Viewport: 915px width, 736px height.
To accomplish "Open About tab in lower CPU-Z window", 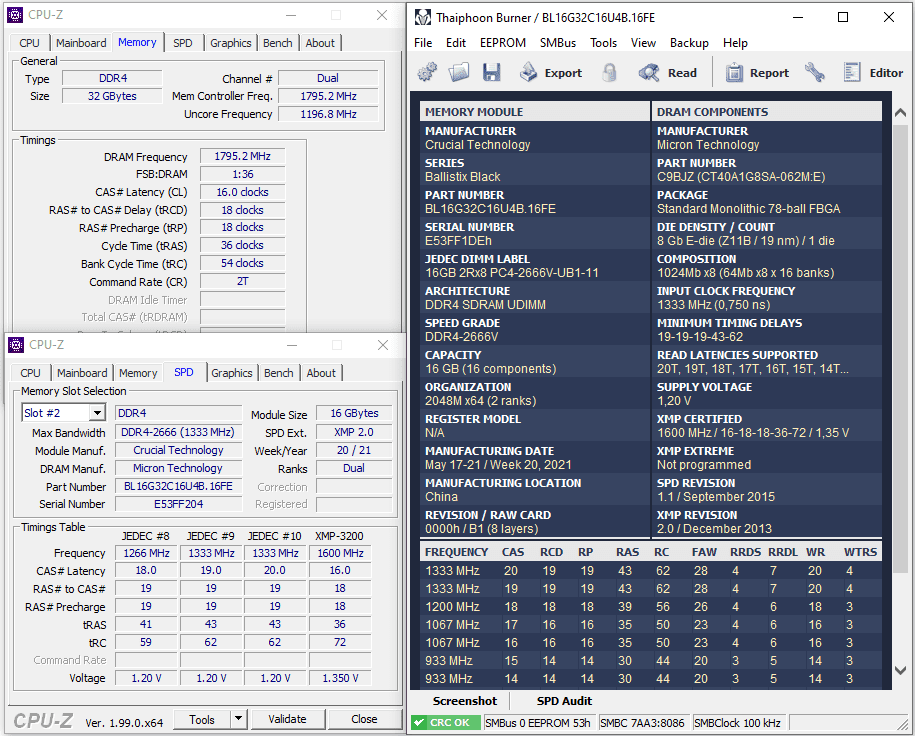I will [x=322, y=373].
